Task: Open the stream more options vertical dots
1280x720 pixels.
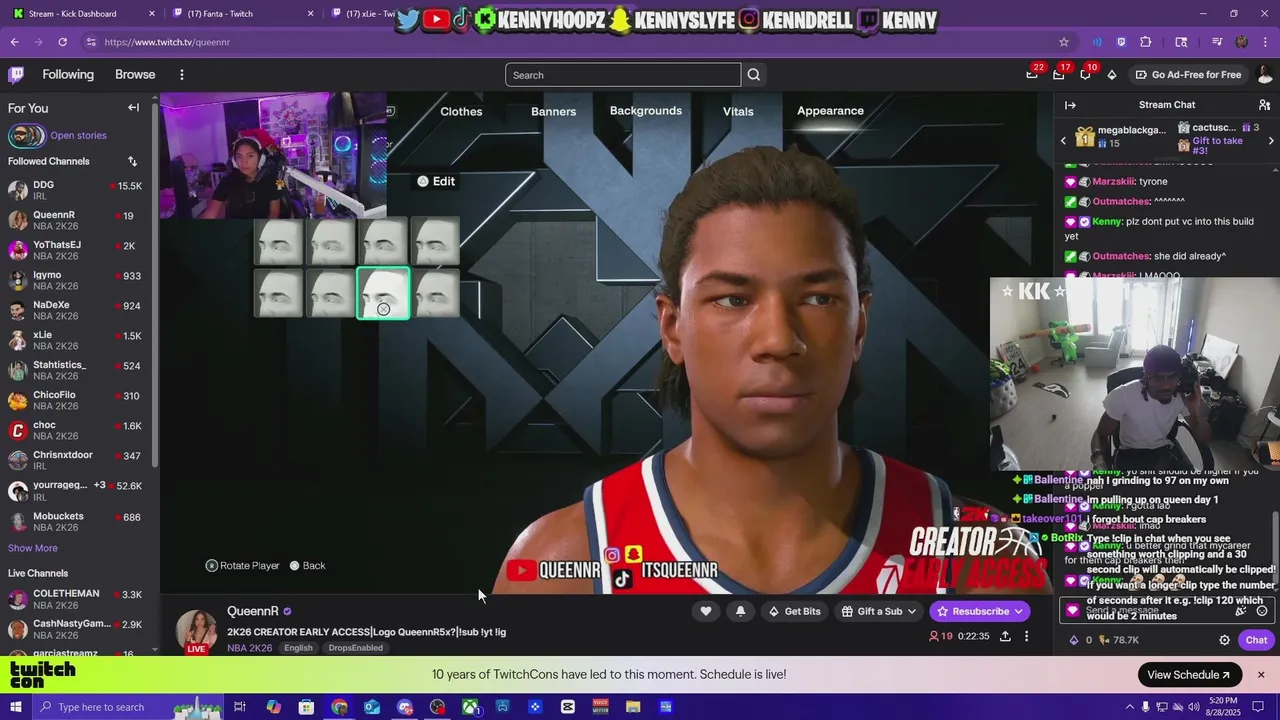Action: click(1026, 636)
